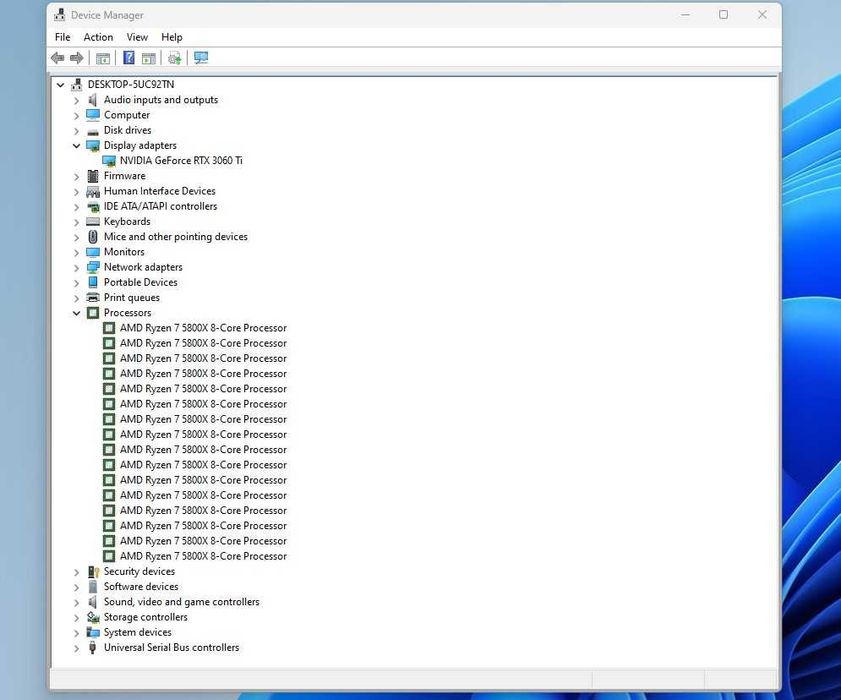The height and width of the screenshot is (700, 841).
Task: Expand Software devices chevron
Action: (x=76, y=587)
